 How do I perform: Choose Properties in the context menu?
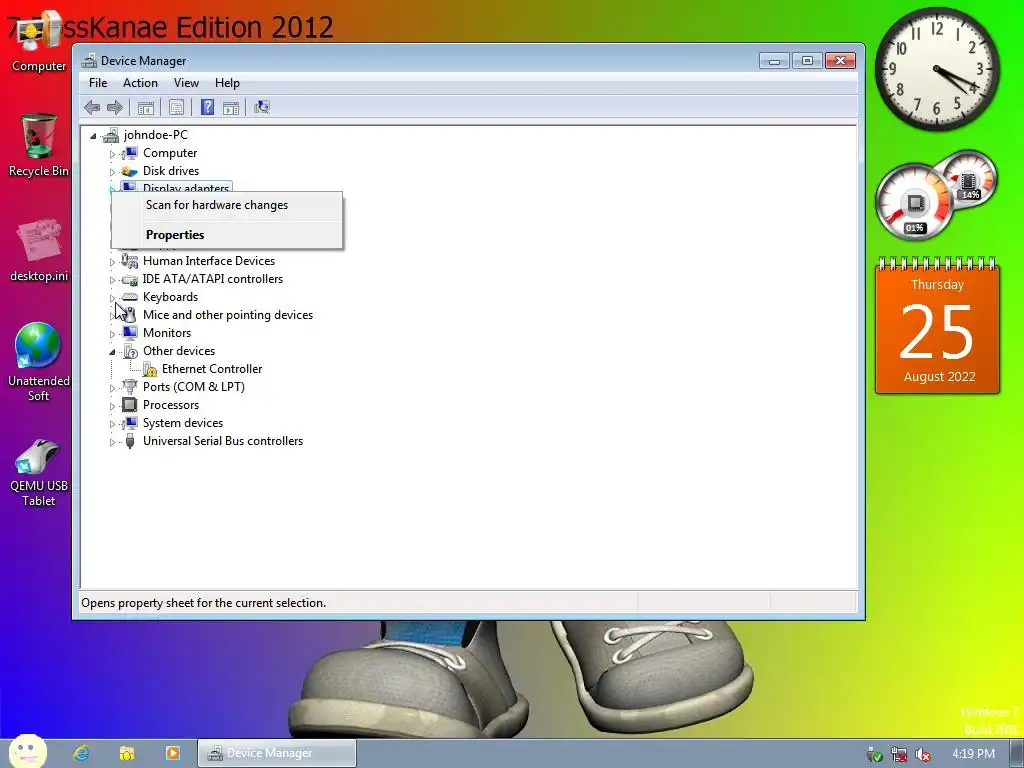[227, 235]
